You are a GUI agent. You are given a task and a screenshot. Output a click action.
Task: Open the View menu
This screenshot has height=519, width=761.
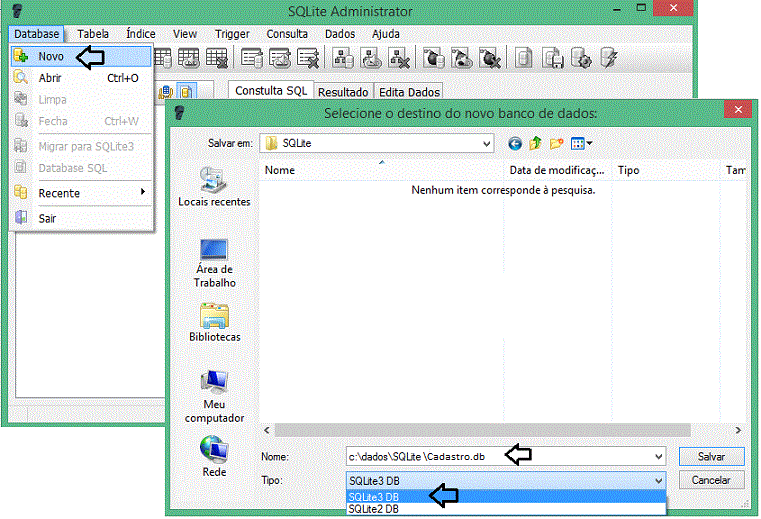(185, 34)
